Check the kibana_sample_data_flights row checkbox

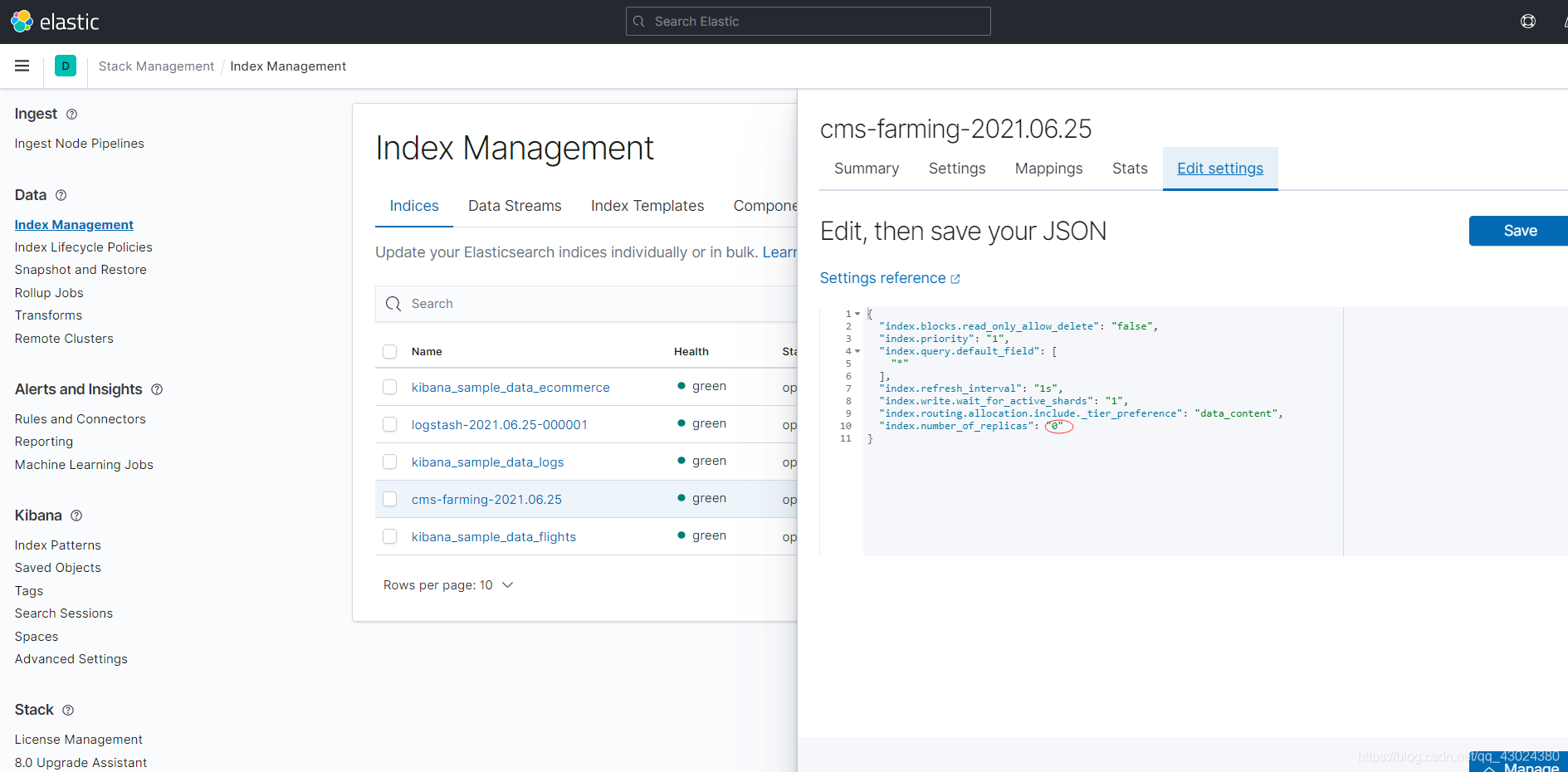(389, 536)
